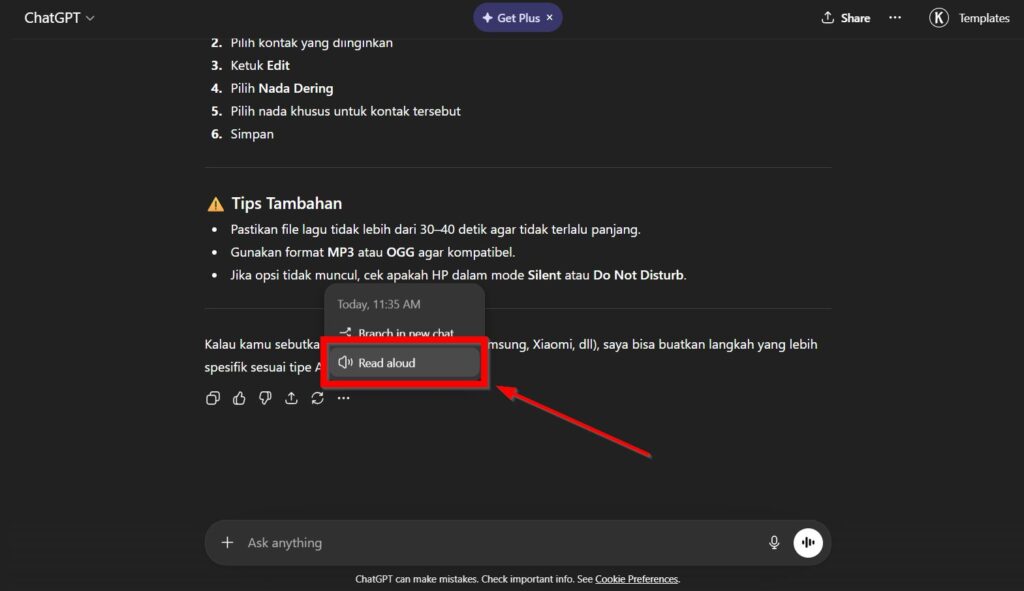Open the Templates panel
This screenshot has height=591, width=1024.
click(x=983, y=17)
